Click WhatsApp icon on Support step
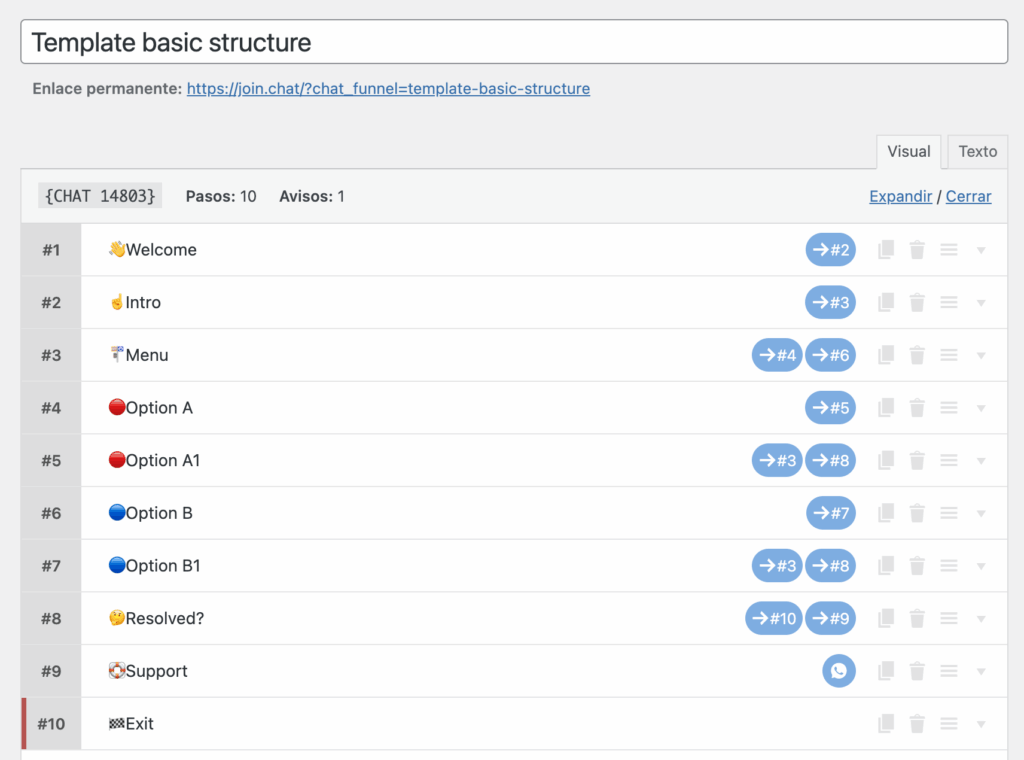The height and width of the screenshot is (760, 1024). 839,671
